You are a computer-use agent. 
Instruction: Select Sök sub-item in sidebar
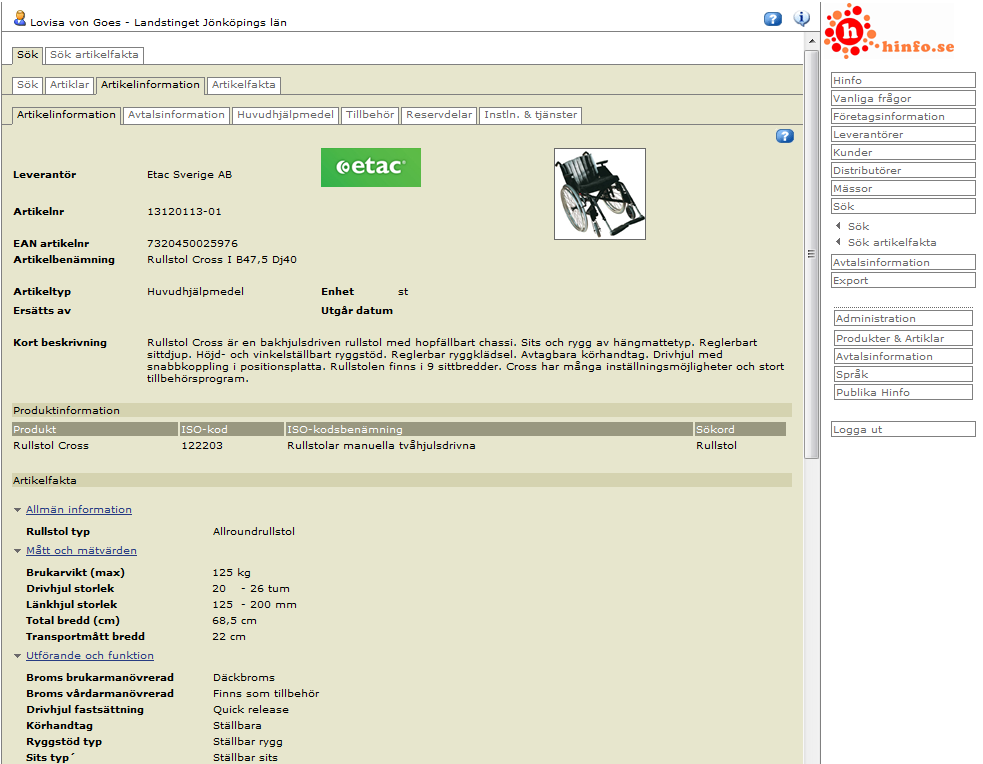[x=858, y=226]
